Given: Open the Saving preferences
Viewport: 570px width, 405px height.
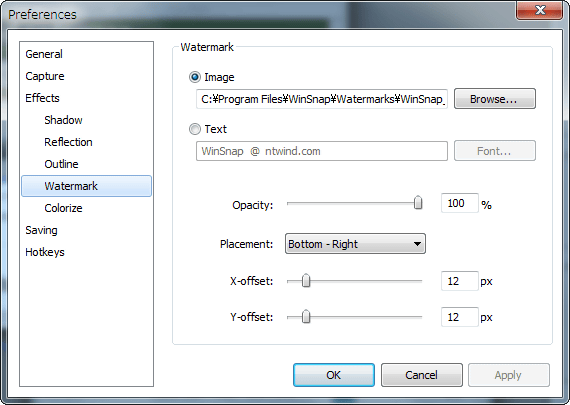Looking at the screenshot, I should coord(41,230).
